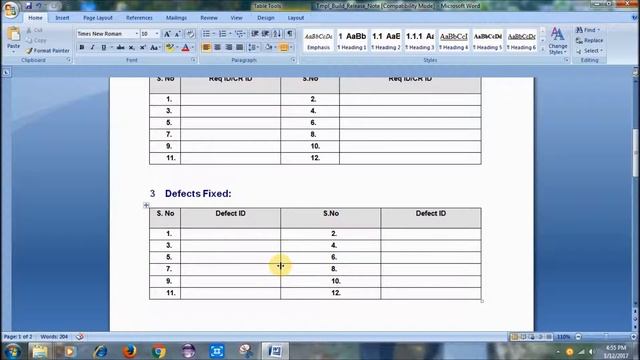Switch to the Review tab

tap(209, 18)
